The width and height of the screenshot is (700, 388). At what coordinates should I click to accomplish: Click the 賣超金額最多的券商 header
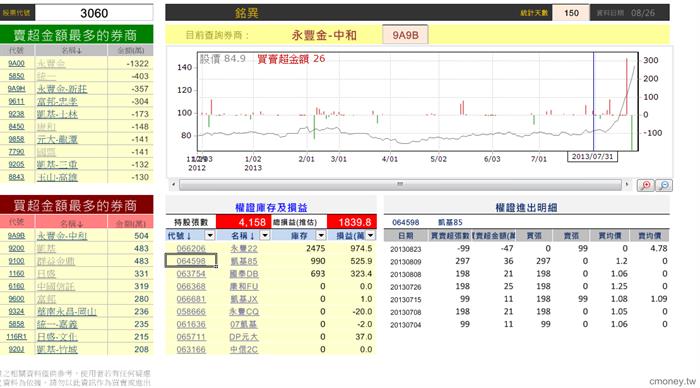tap(76, 35)
